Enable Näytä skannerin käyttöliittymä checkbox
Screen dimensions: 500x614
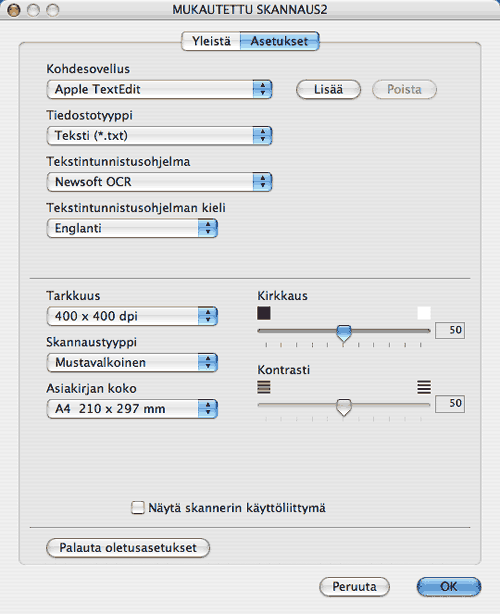[x=137, y=508]
